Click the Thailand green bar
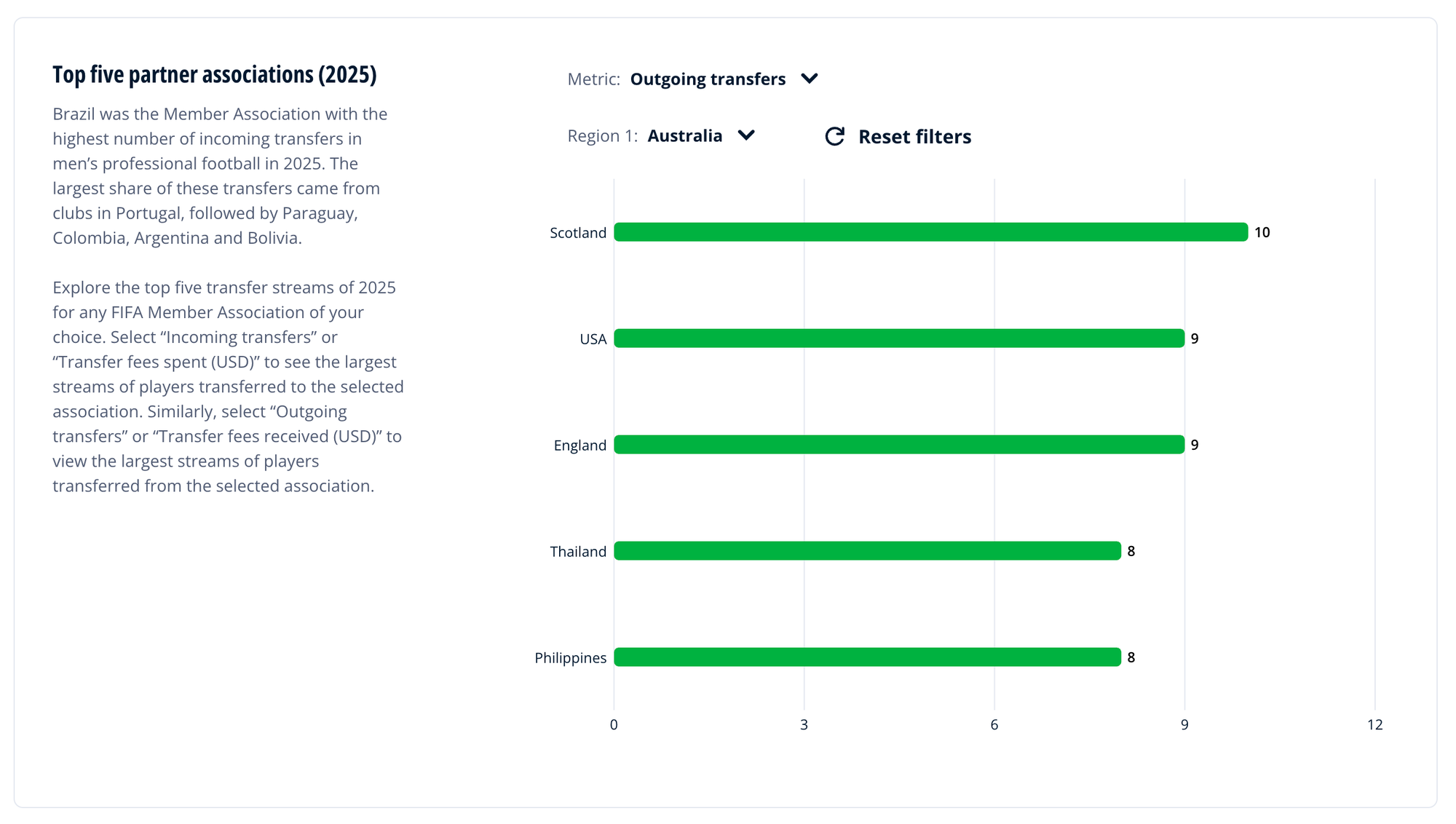The width and height of the screenshot is (1456, 824). pos(866,551)
